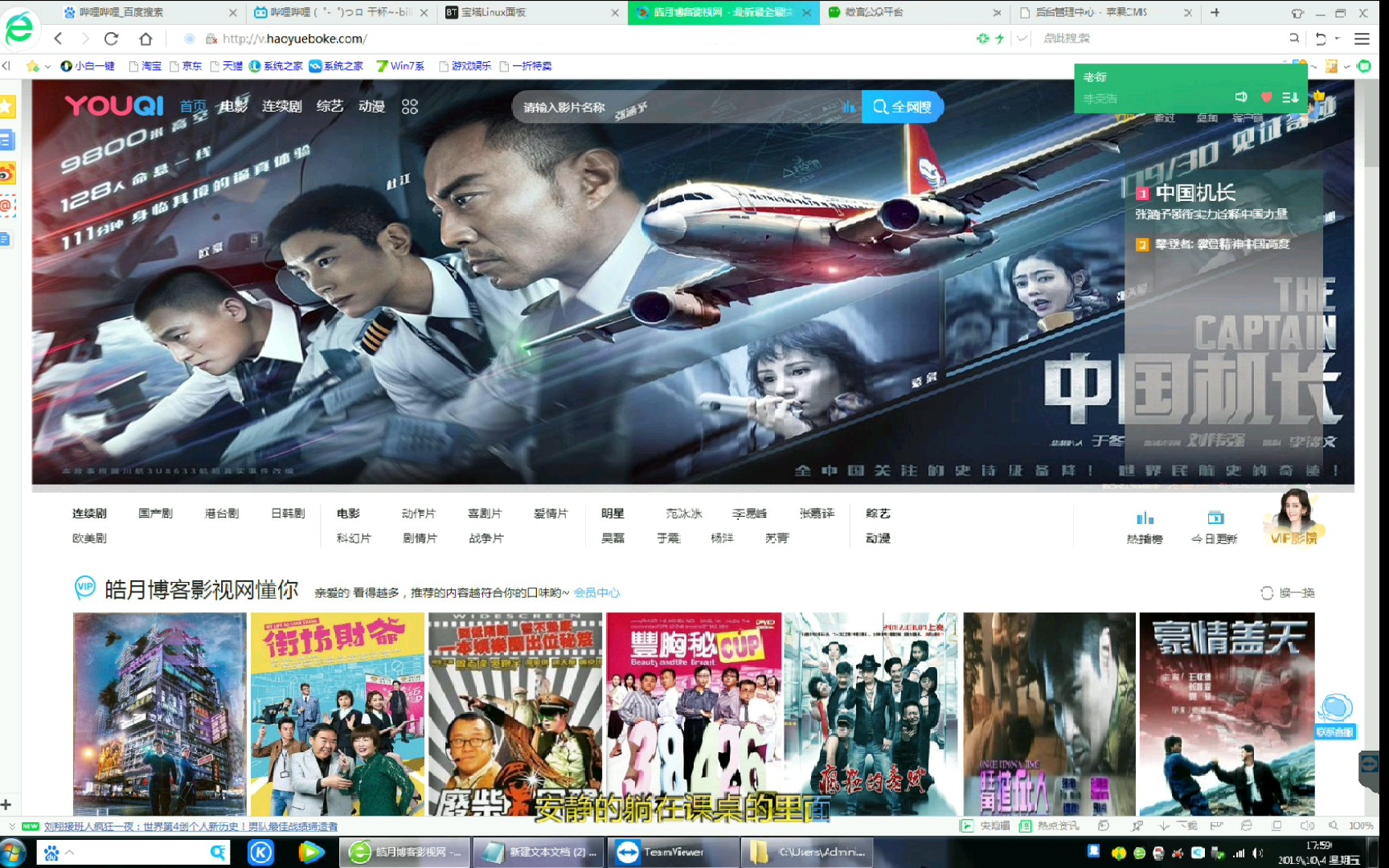The width and height of the screenshot is (1389, 868).
Task: Open the 淘宝 bookmark
Action: [145, 66]
